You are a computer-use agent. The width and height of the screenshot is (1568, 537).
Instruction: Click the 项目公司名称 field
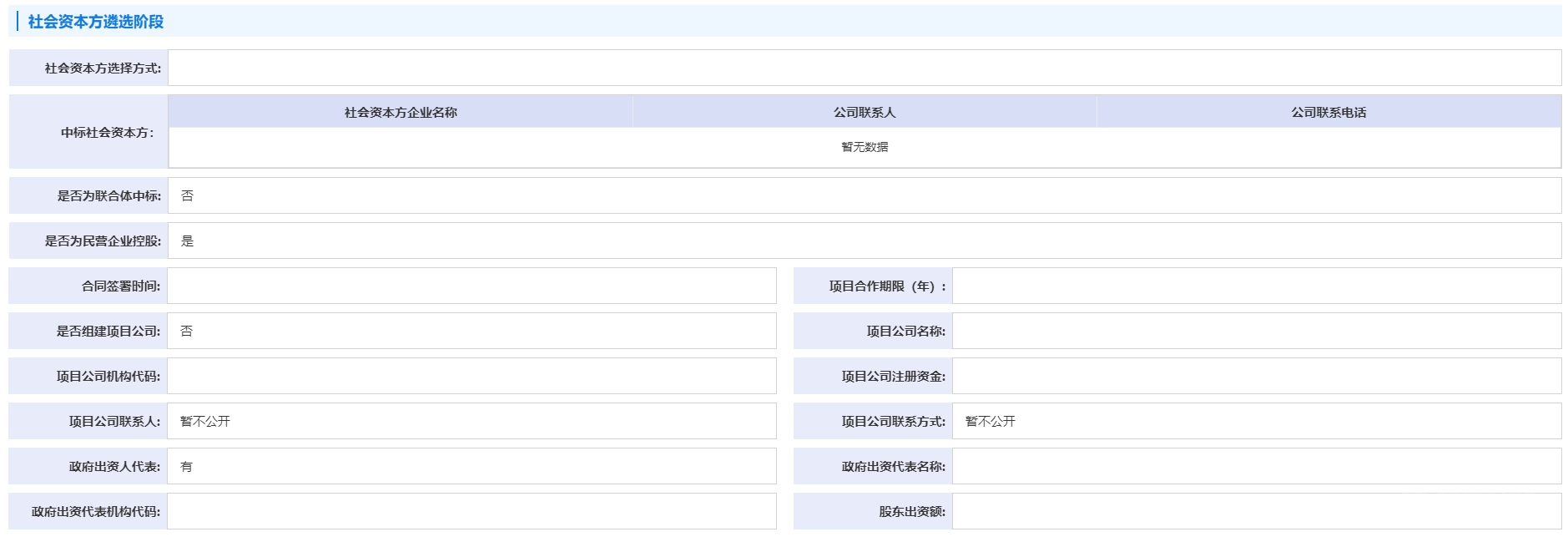click(1256, 331)
